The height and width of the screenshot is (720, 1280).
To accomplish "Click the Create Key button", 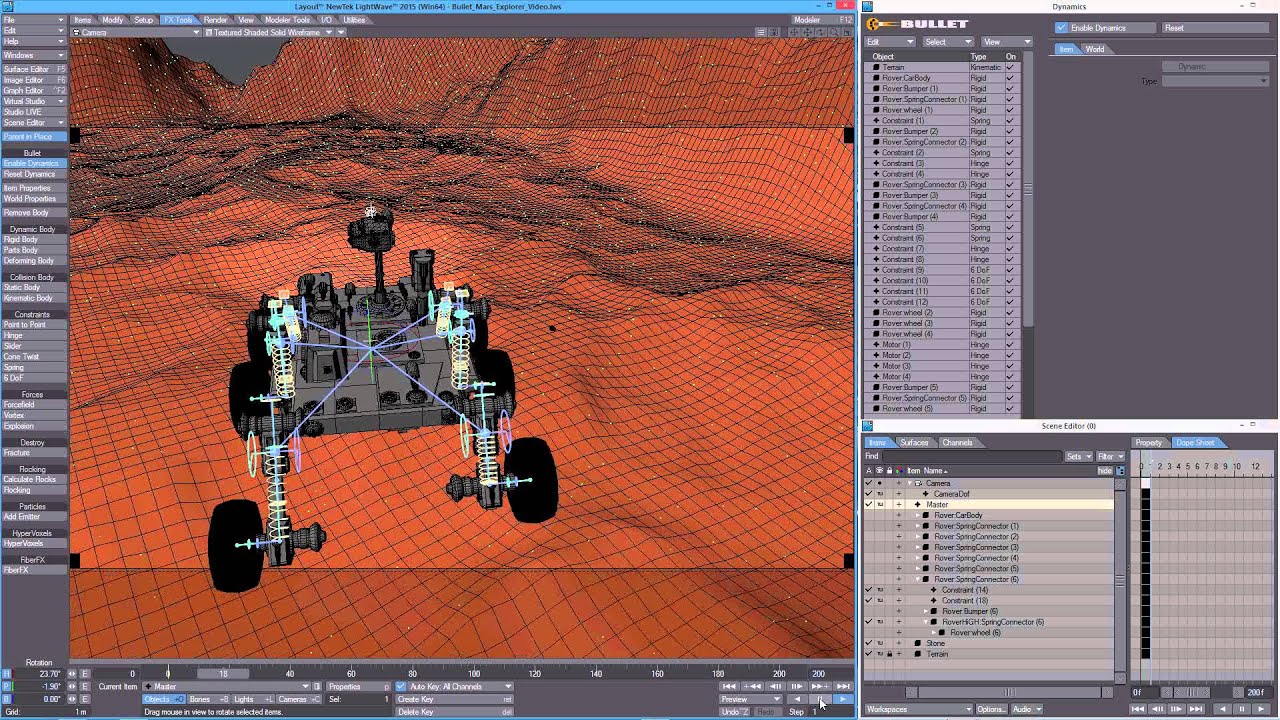I will (455, 699).
